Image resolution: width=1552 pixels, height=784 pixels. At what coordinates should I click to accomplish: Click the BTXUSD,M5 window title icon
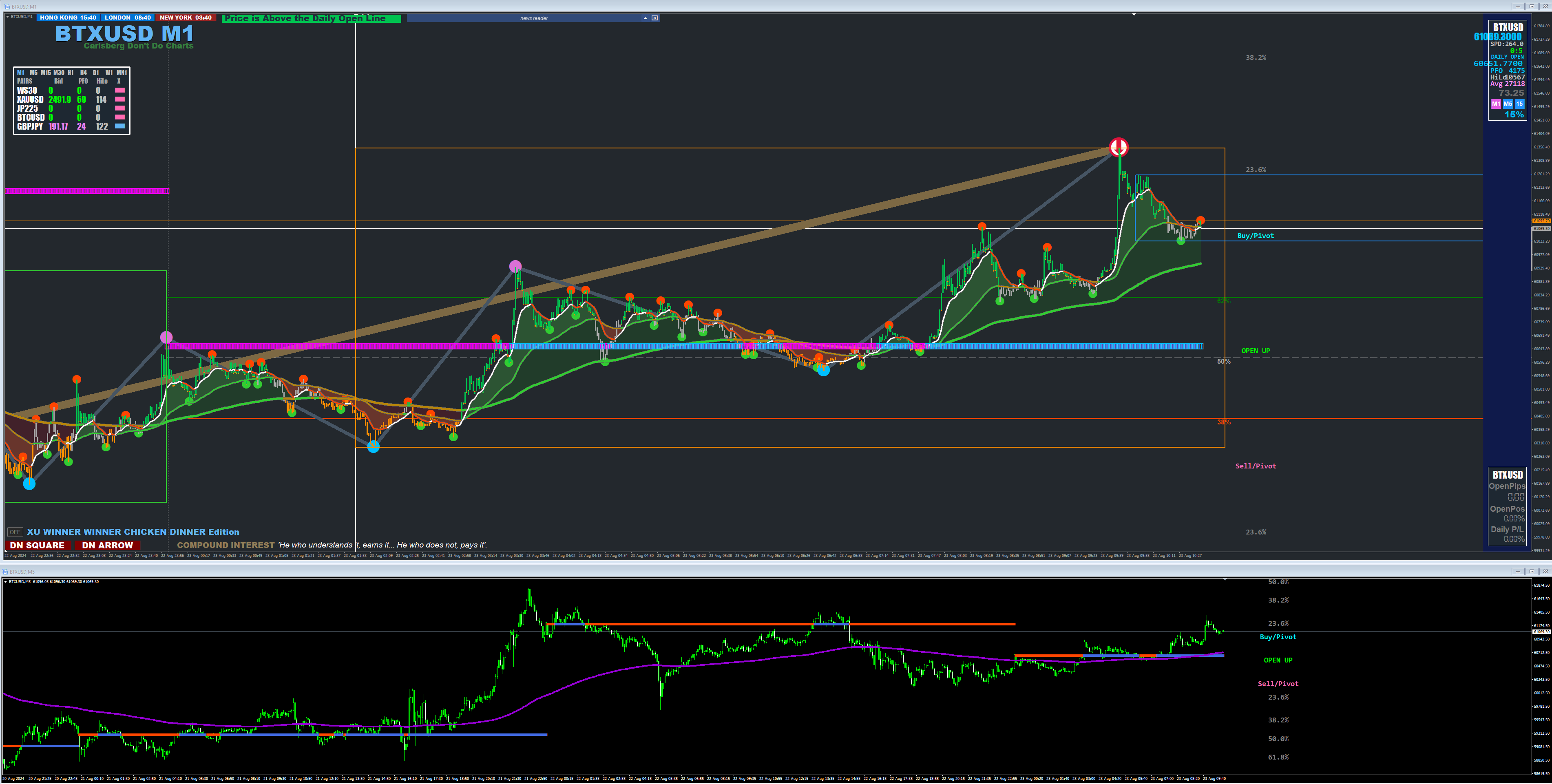(5, 572)
